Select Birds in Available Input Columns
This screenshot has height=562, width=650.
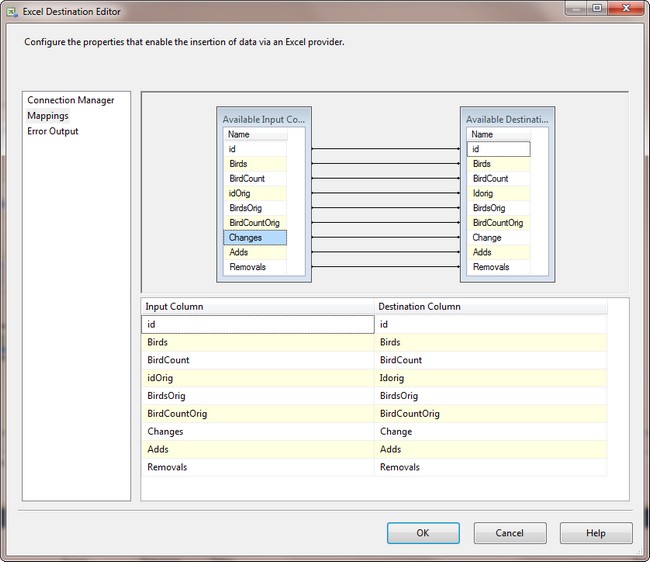tap(255, 164)
